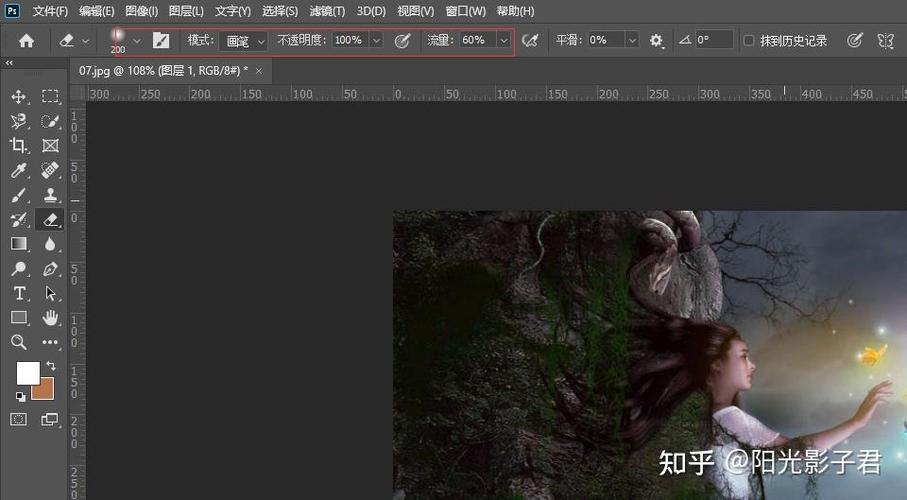Select the Crop tool
Image resolution: width=907 pixels, height=500 pixels.
point(19,145)
